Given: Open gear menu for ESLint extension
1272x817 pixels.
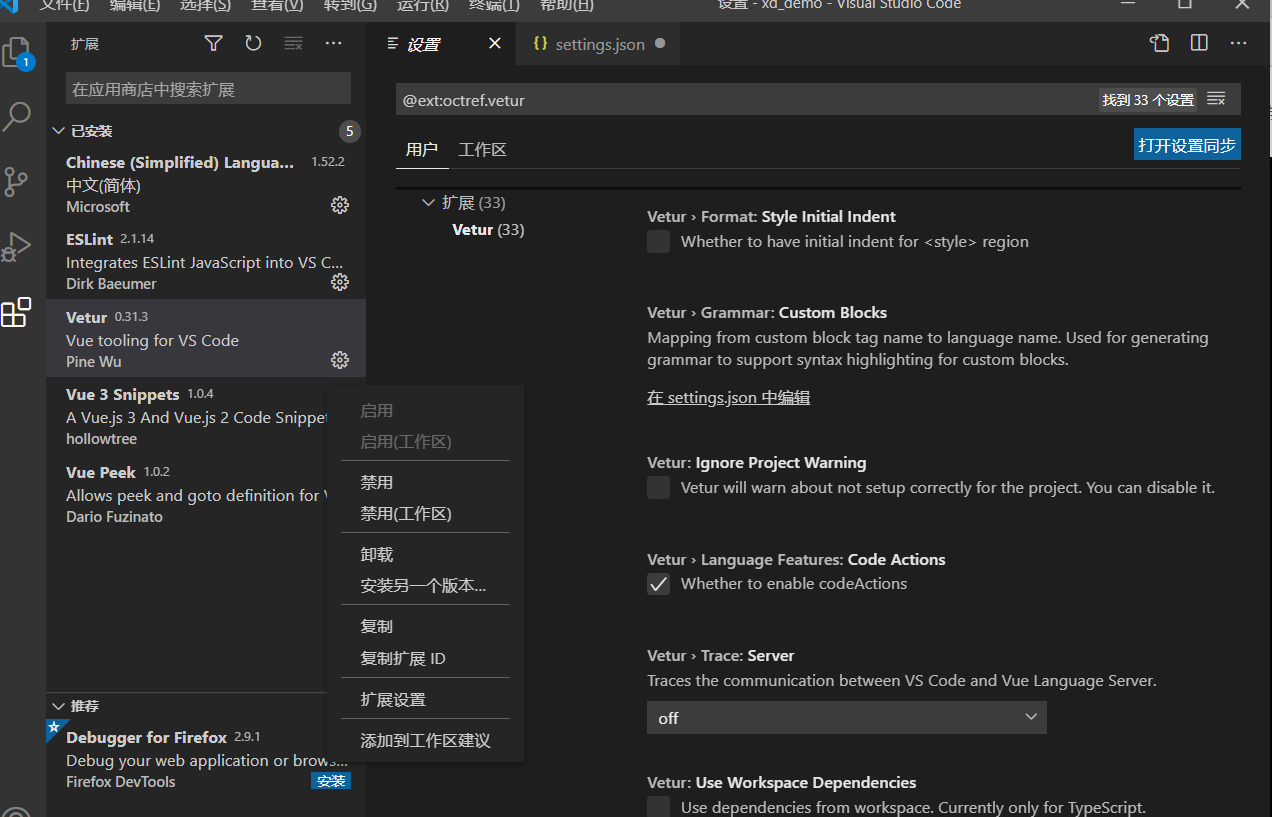Looking at the screenshot, I should [340, 282].
